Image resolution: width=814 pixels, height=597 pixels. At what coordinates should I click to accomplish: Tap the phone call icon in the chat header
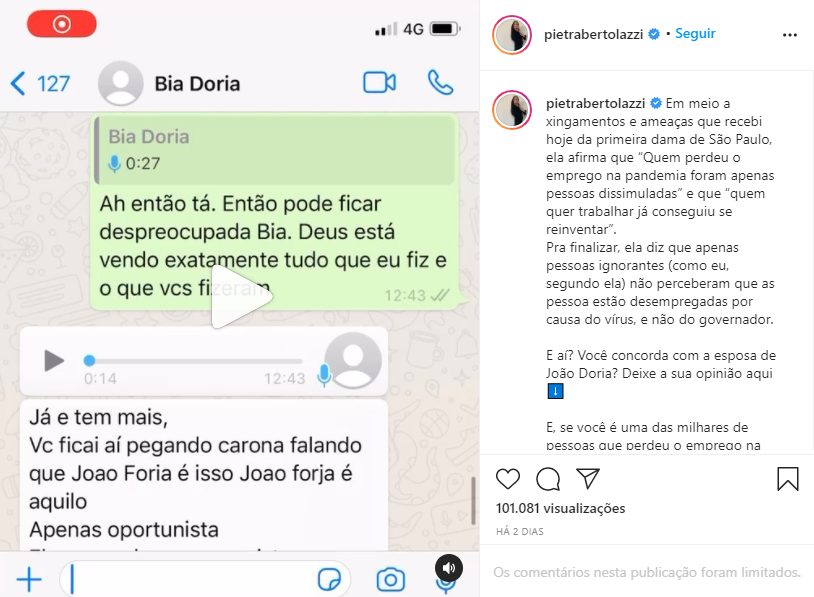[440, 83]
